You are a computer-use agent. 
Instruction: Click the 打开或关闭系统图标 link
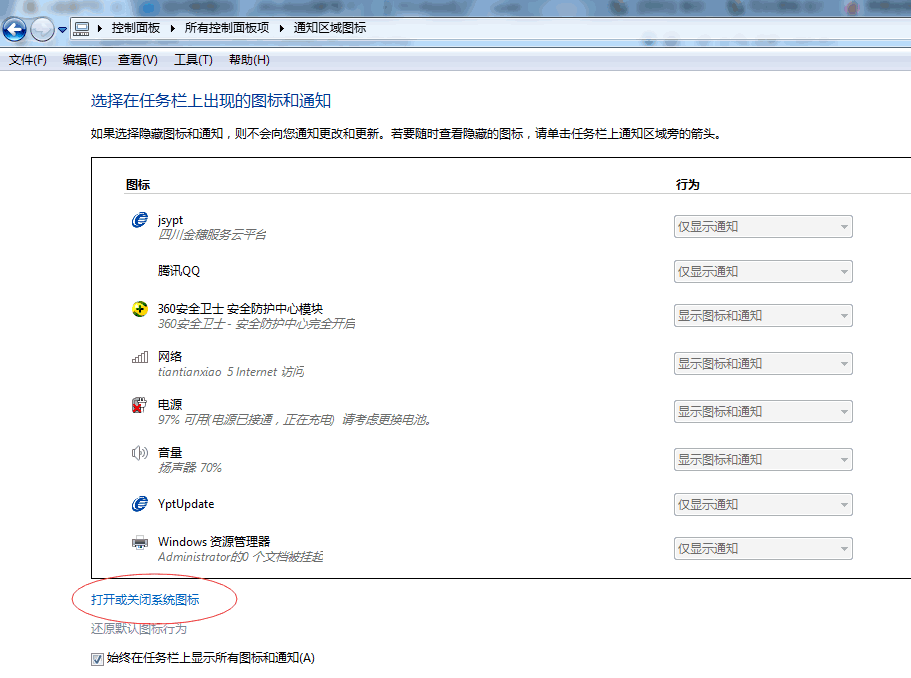point(145,600)
